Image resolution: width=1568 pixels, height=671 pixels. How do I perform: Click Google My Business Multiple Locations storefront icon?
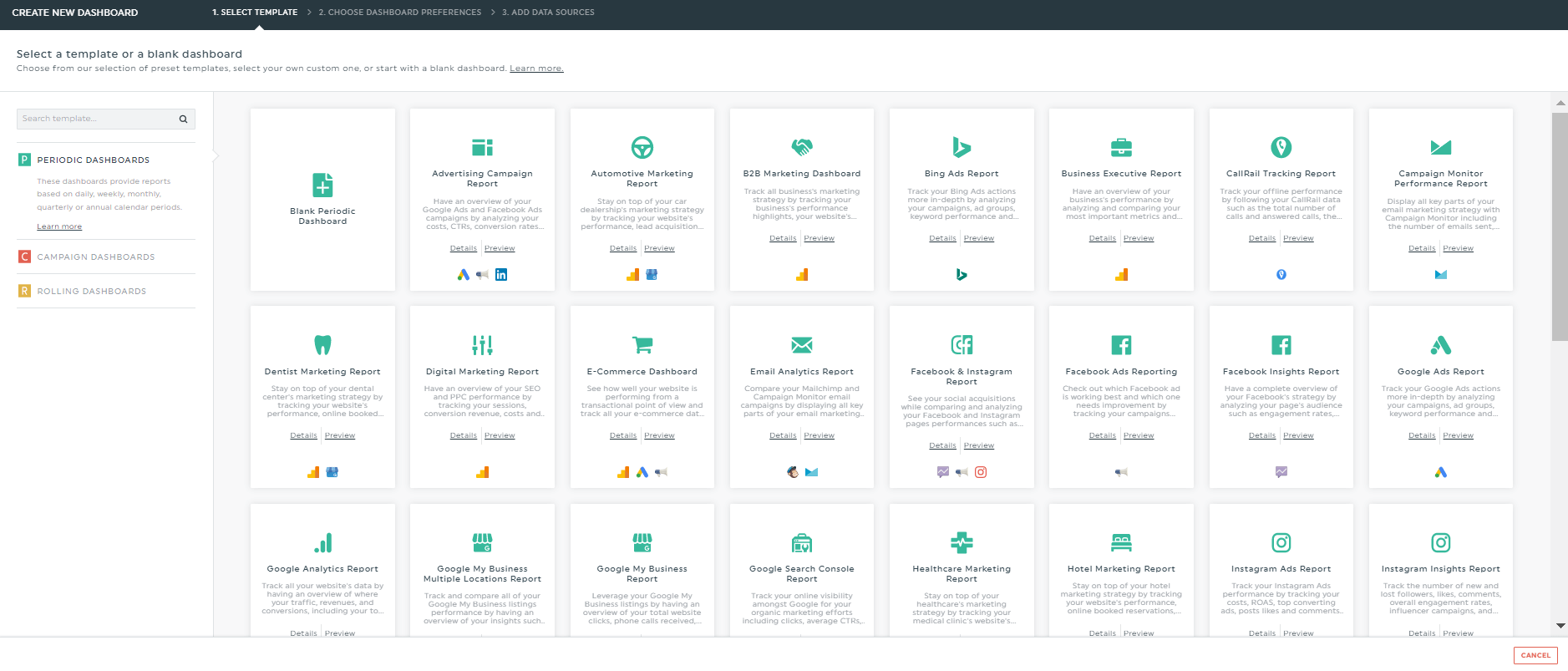(x=482, y=542)
